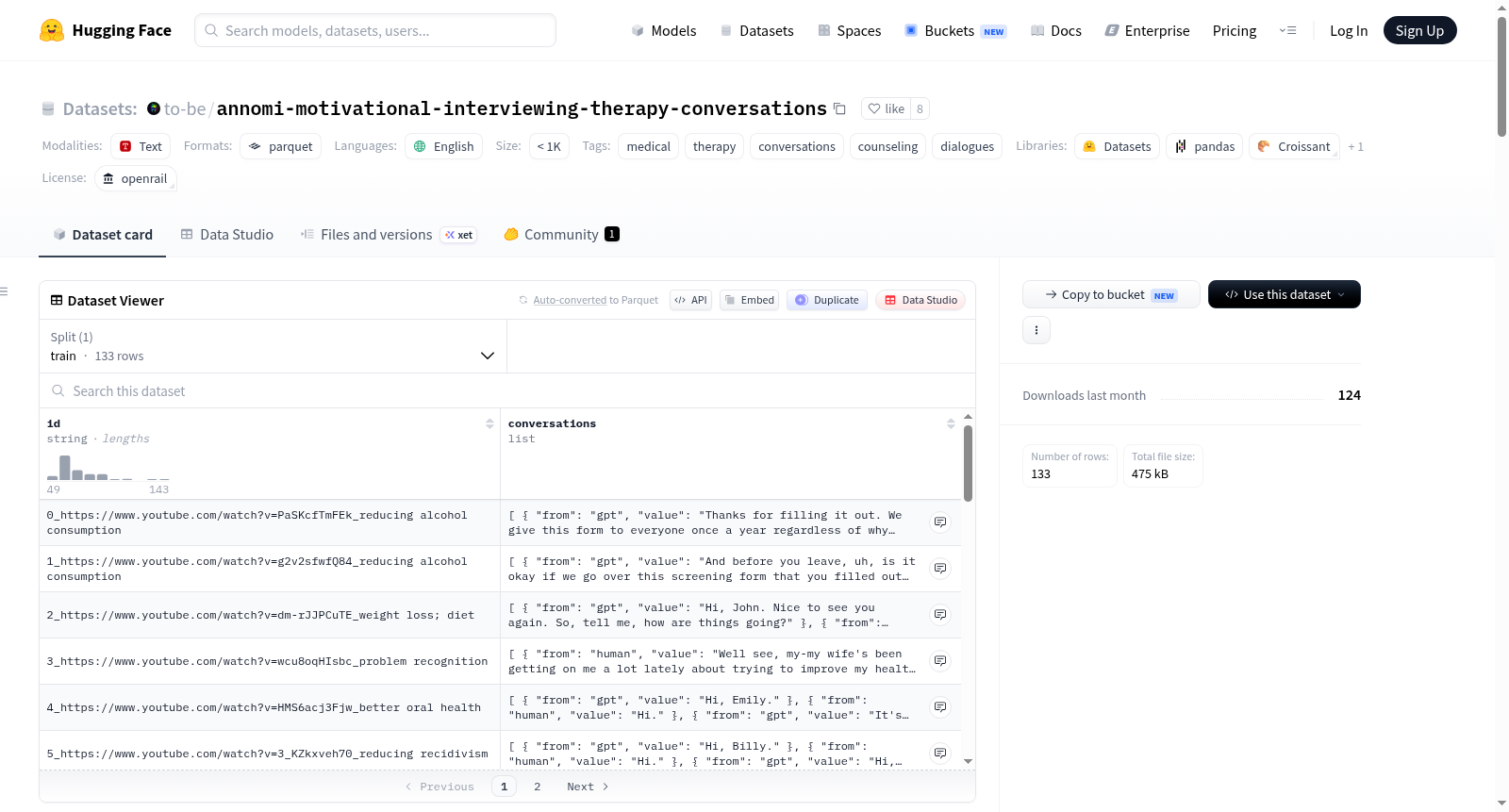Click the Duplicate button

(x=826, y=300)
